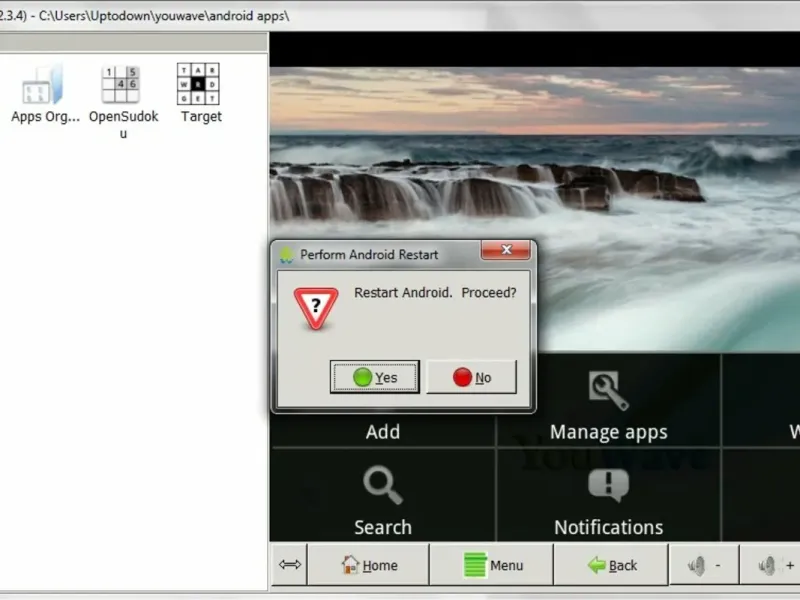Screen dimensions: 800x600
Task: Launch the OpenSudoku app icon
Action: 121,85
